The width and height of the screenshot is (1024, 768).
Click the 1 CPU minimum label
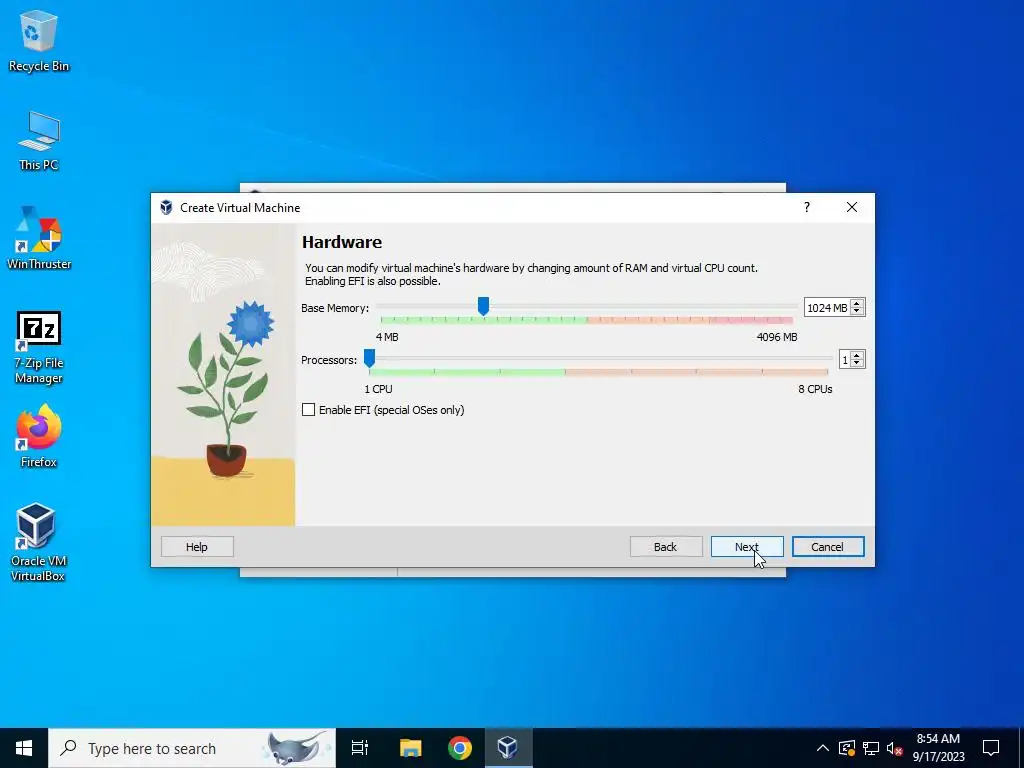tap(378, 389)
